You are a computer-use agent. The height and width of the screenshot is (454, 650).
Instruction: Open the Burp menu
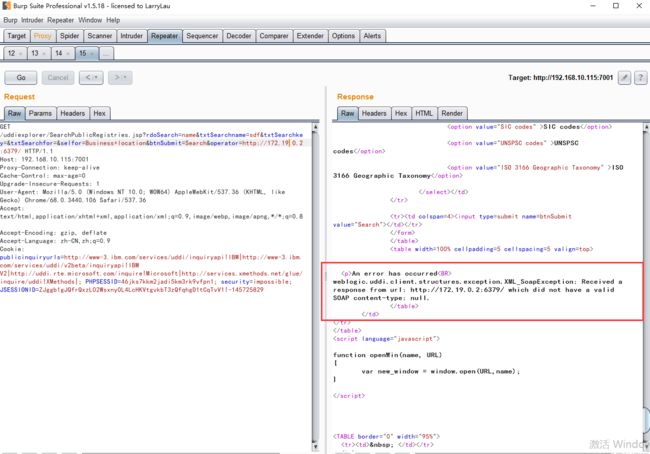click(10, 20)
